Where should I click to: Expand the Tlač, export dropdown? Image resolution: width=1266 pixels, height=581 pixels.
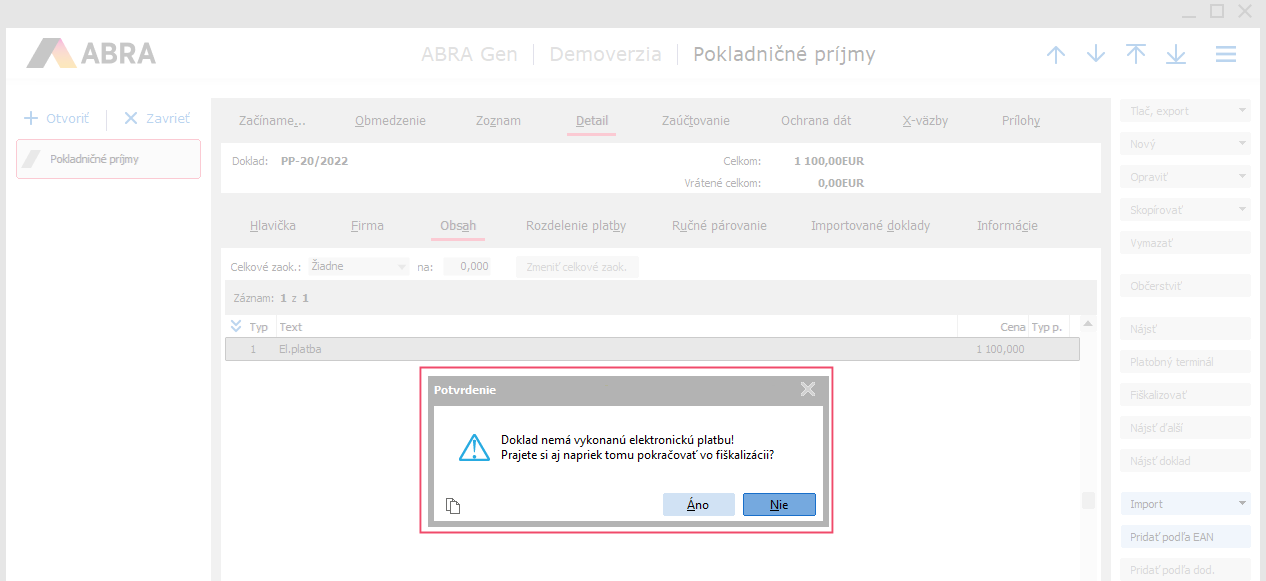pyautogui.click(x=1243, y=111)
